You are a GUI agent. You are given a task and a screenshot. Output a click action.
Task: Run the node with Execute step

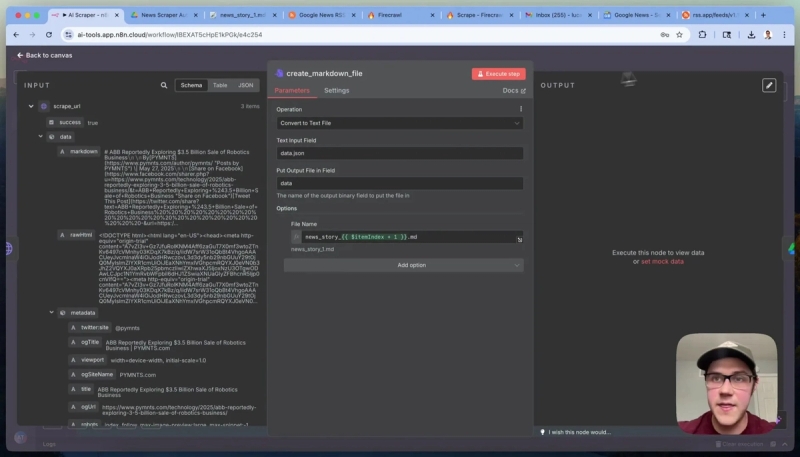498,74
